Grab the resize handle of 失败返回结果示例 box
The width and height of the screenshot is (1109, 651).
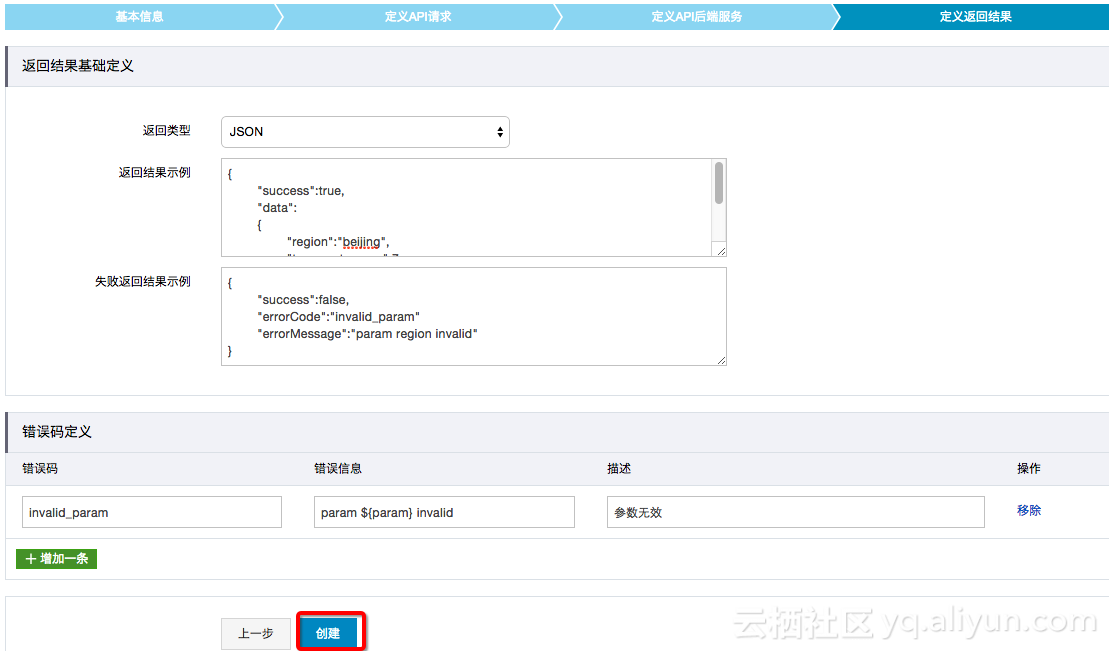point(721,360)
